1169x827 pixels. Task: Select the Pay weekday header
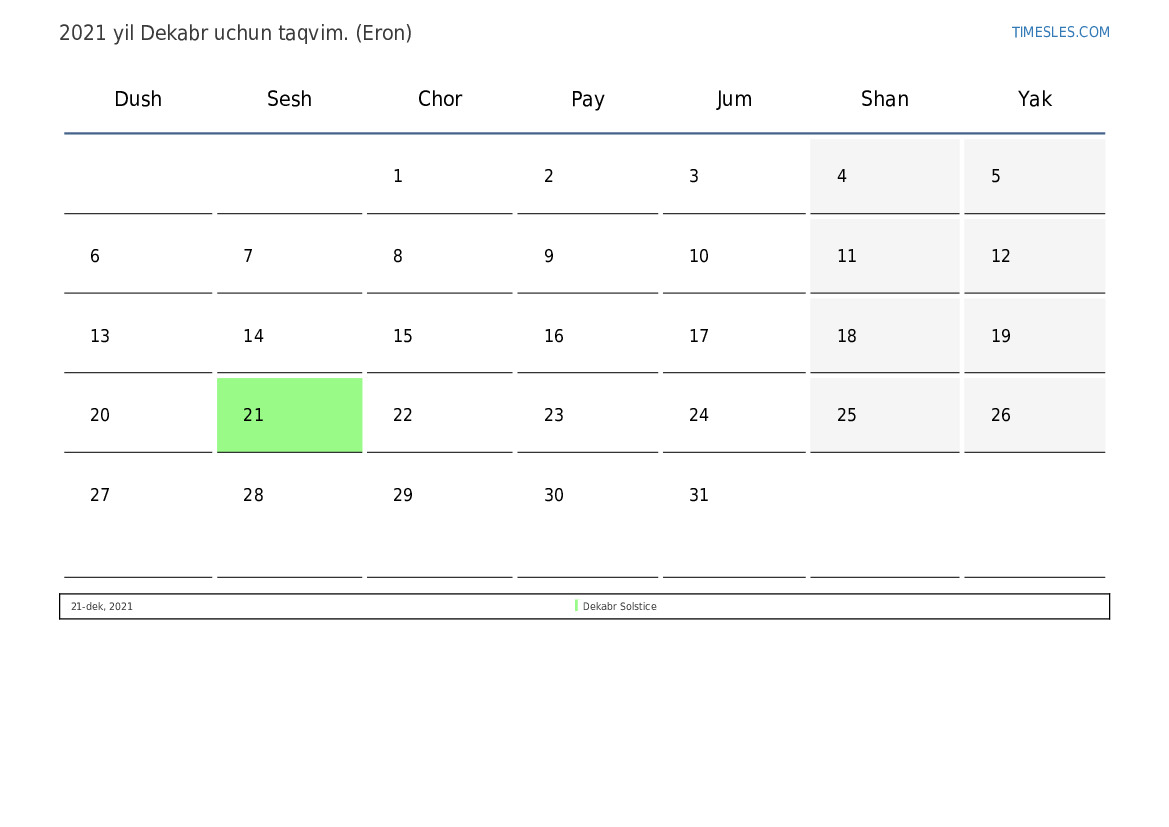[x=588, y=99]
